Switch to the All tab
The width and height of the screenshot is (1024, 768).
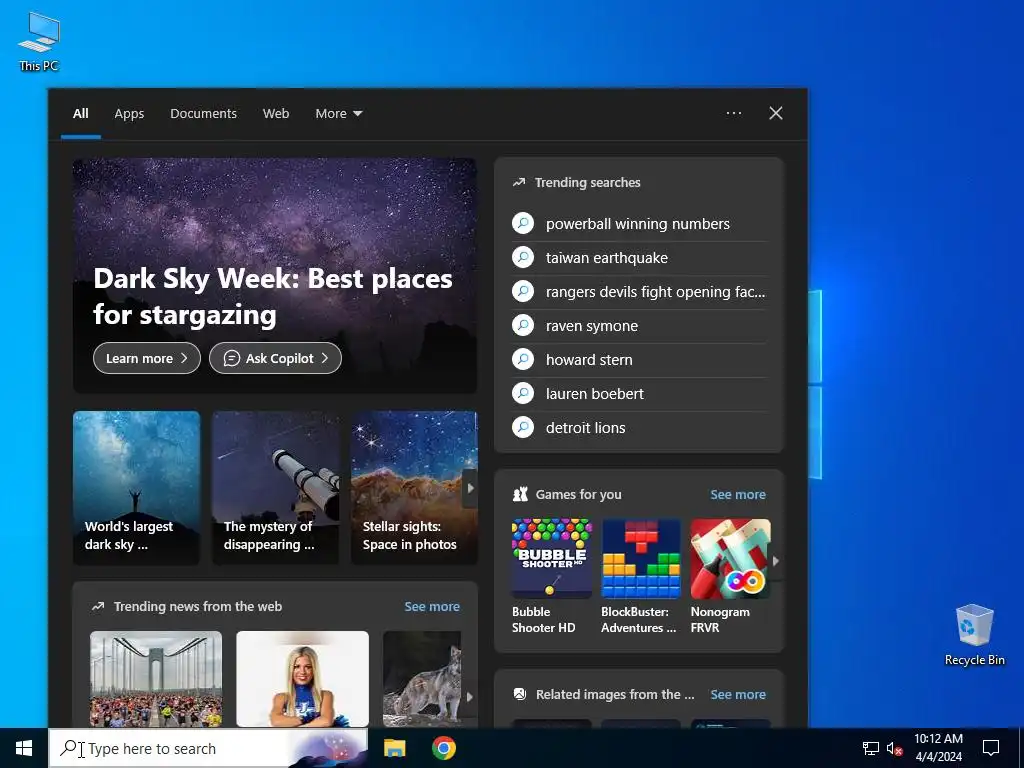tap(80, 114)
